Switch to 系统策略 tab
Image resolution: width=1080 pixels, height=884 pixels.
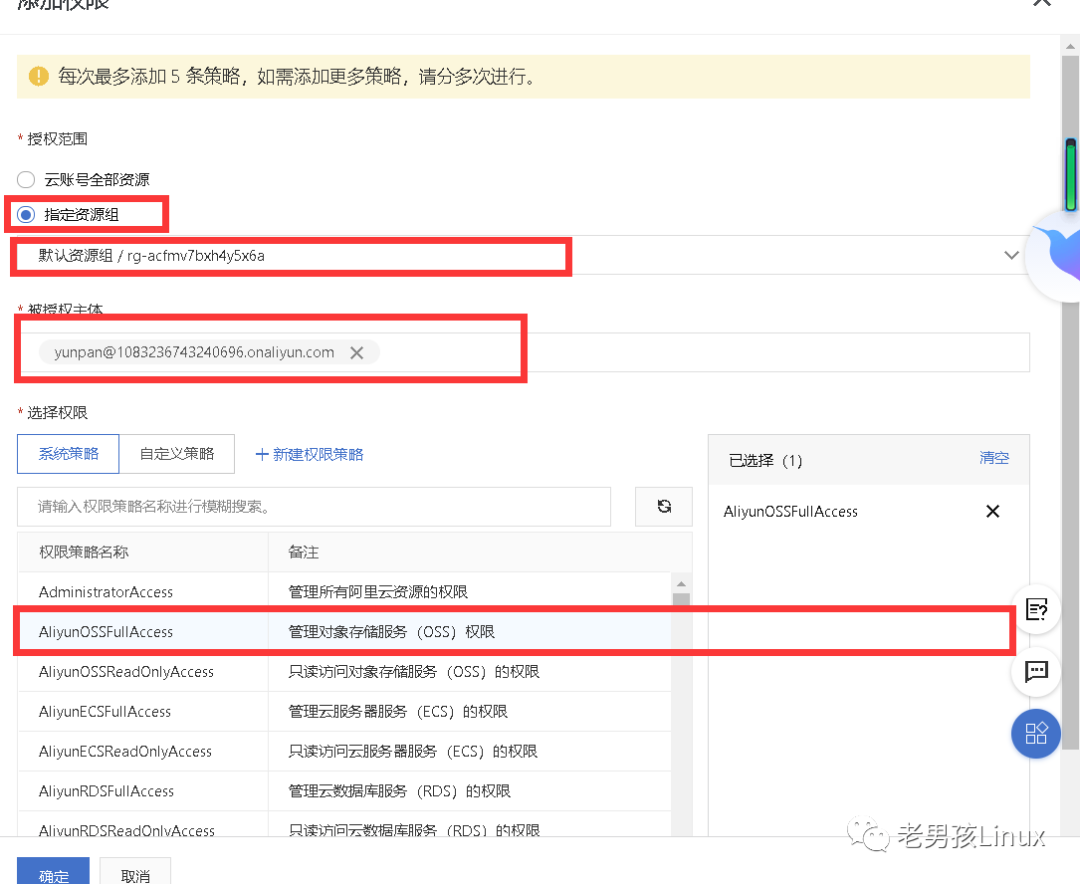(68, 454)
